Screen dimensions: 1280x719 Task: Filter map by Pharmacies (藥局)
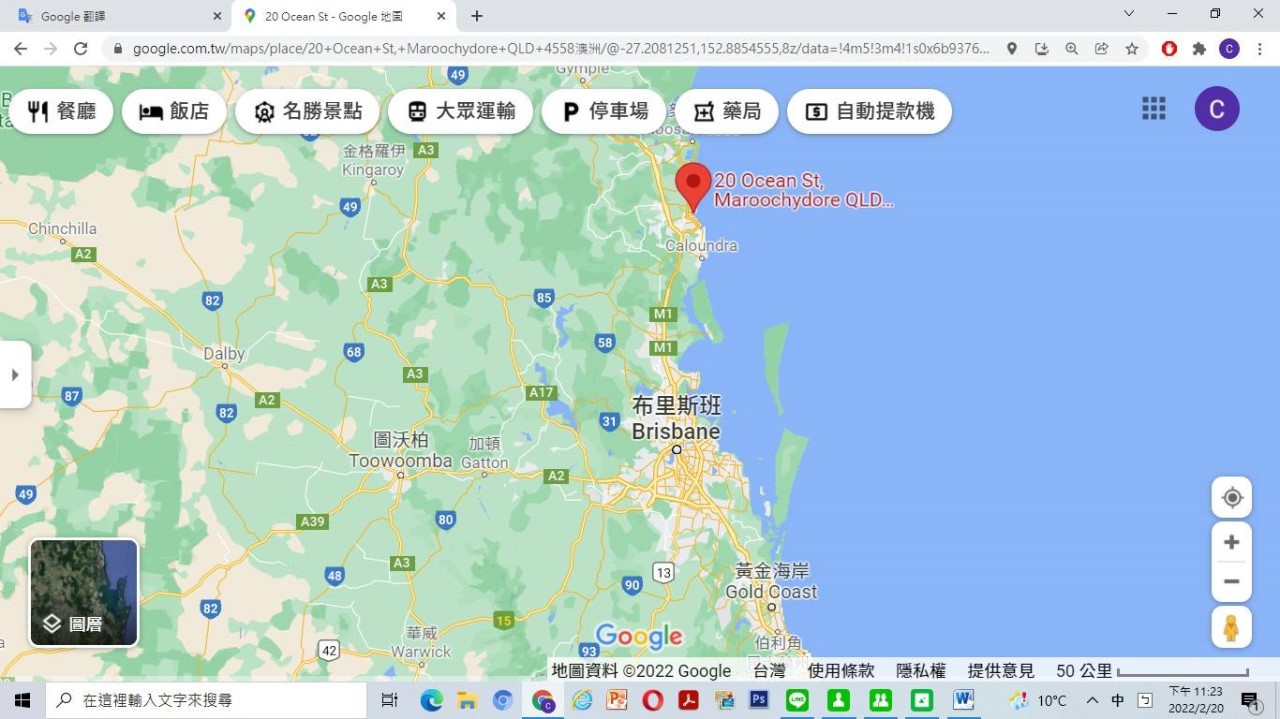tap(727, 111)
